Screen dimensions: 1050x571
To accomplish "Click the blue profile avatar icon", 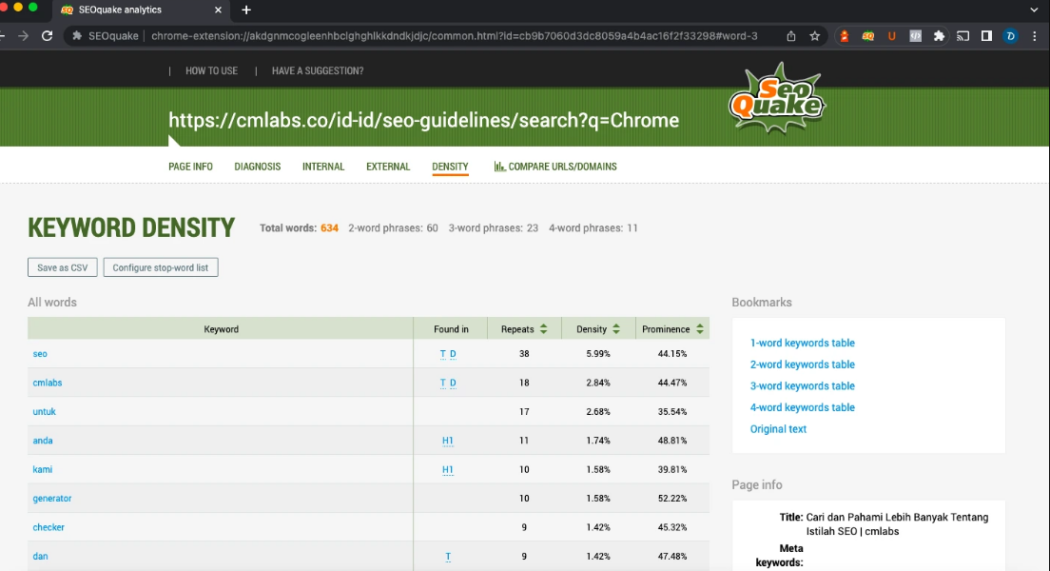I will pyautogui.click(x=1010, y=36).
